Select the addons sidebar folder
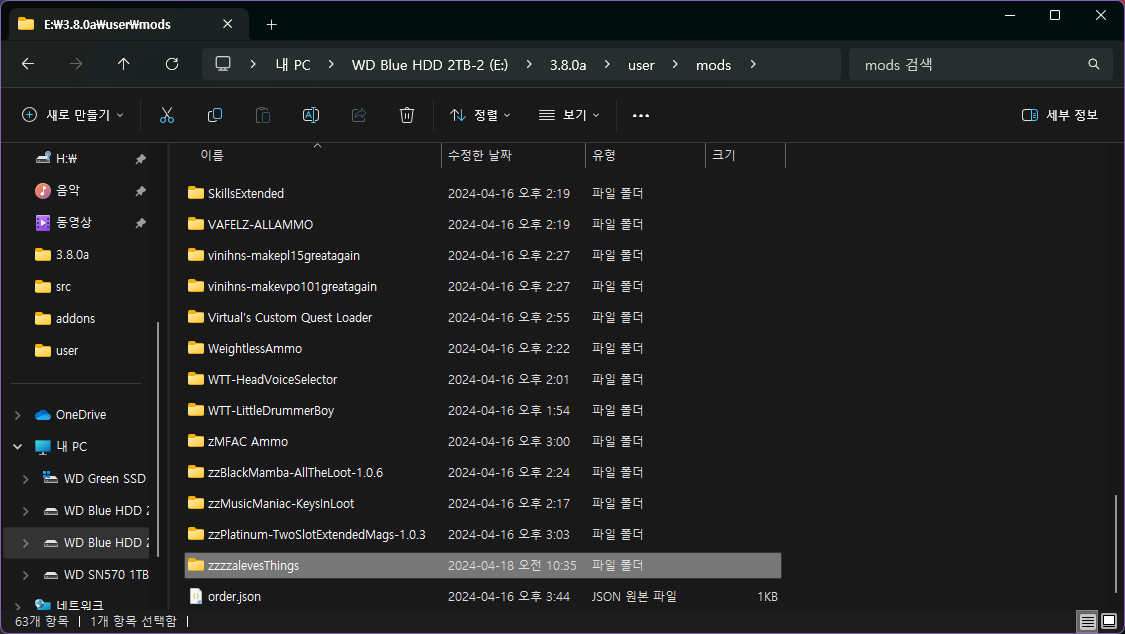The image size is (1125, 634). [x=75, y=318]
